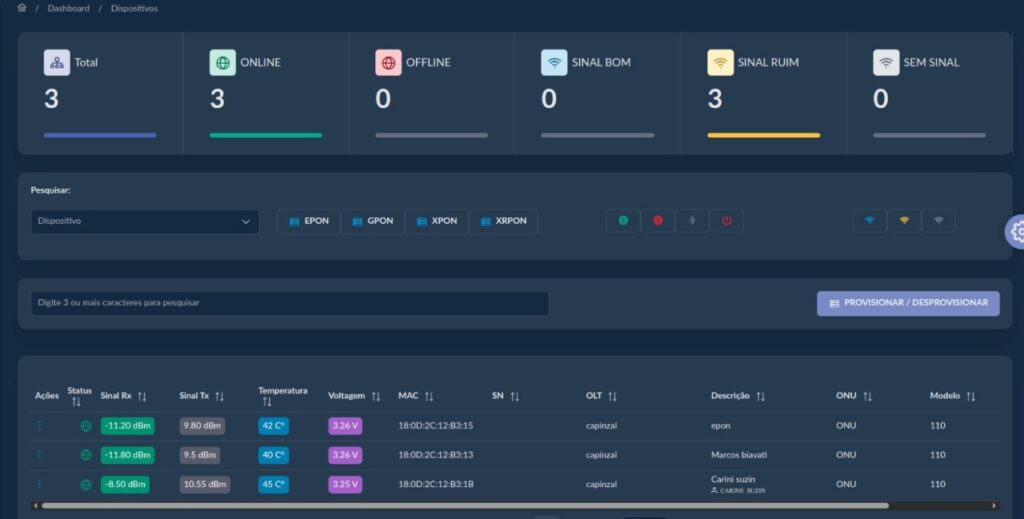This screenshot has width=1024, height=519.
Task: Filter by blue good-signal wifi icon
Action: coord(869,221)
